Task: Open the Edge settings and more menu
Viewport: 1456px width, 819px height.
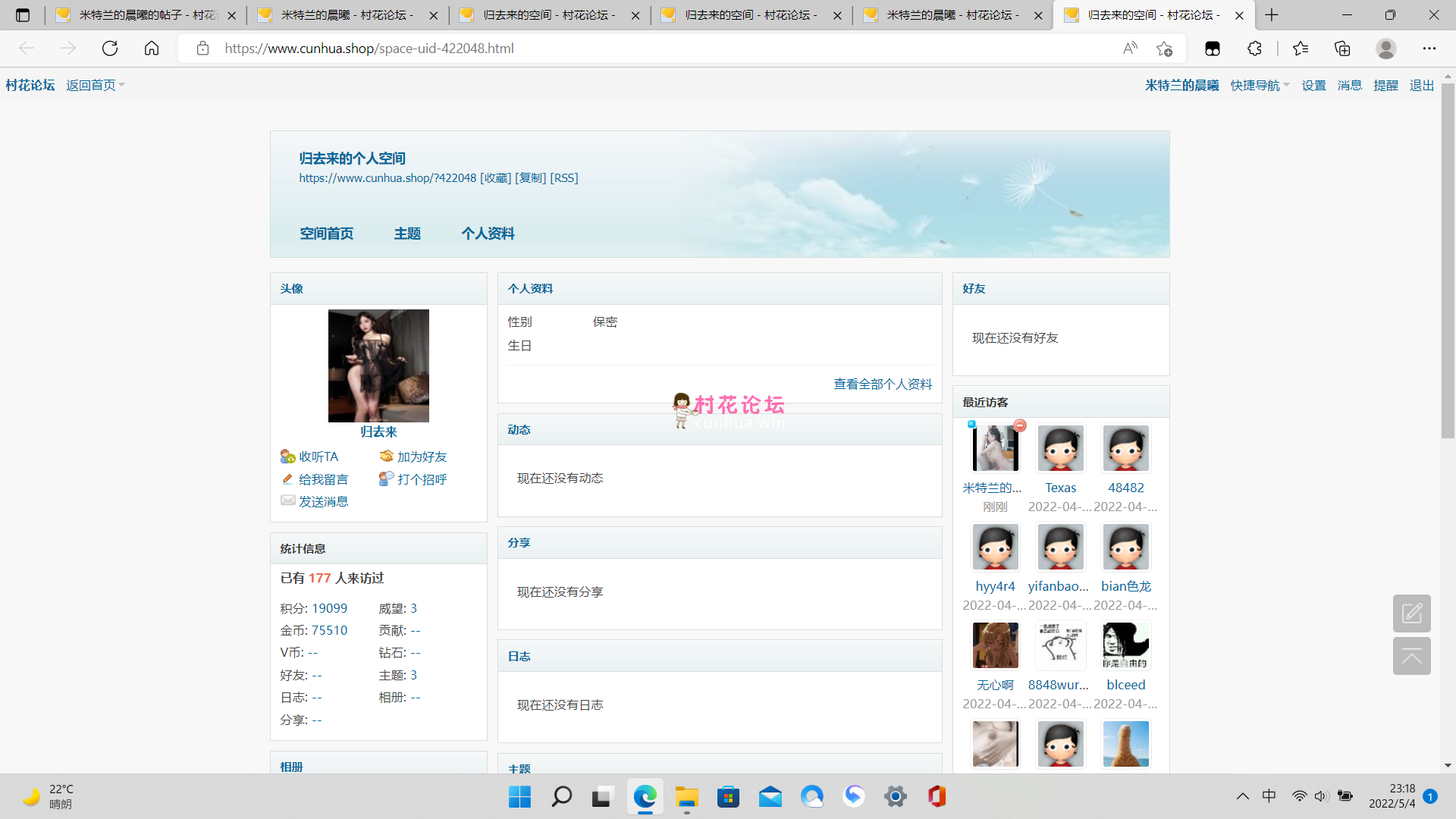Action: coord(1429,49)
